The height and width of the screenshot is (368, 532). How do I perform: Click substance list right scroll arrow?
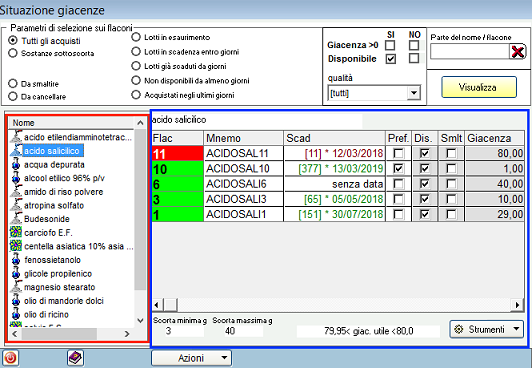pos(127,334)
